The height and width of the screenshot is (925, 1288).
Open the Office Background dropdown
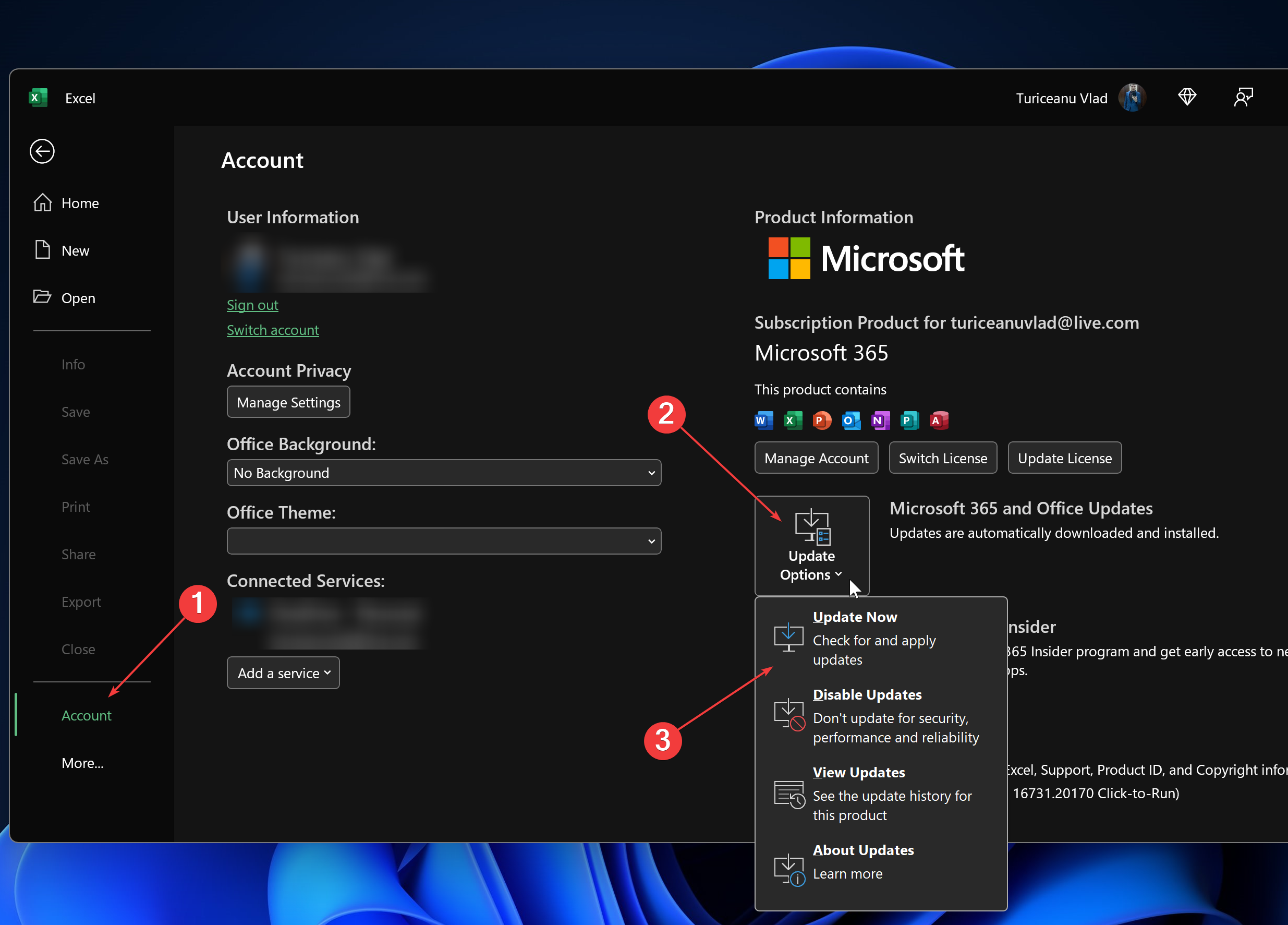444,473
